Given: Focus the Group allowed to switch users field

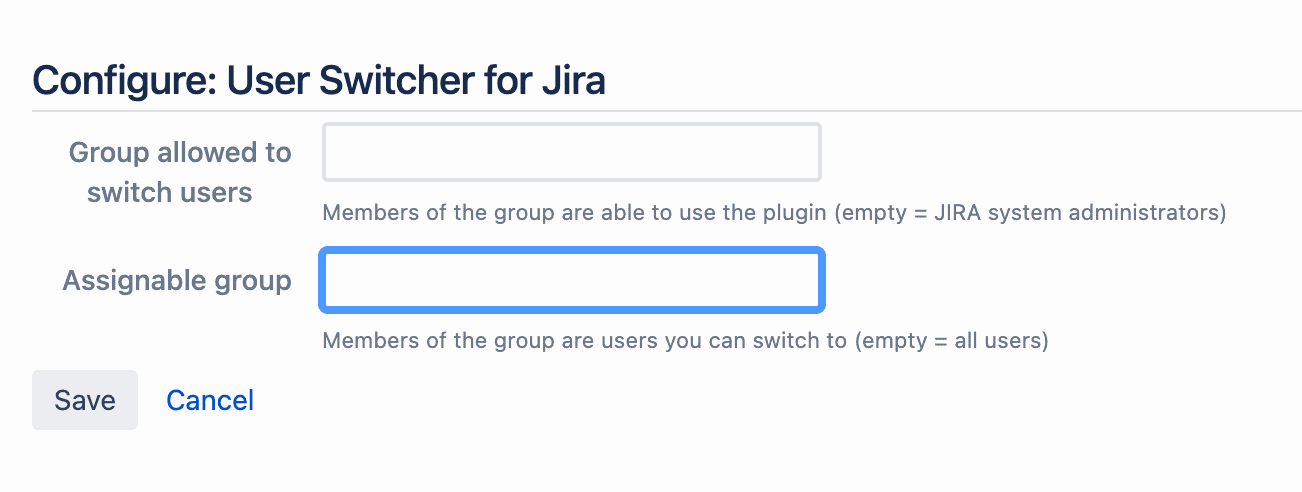Looking at the screenshot, I should coord(572,152).
